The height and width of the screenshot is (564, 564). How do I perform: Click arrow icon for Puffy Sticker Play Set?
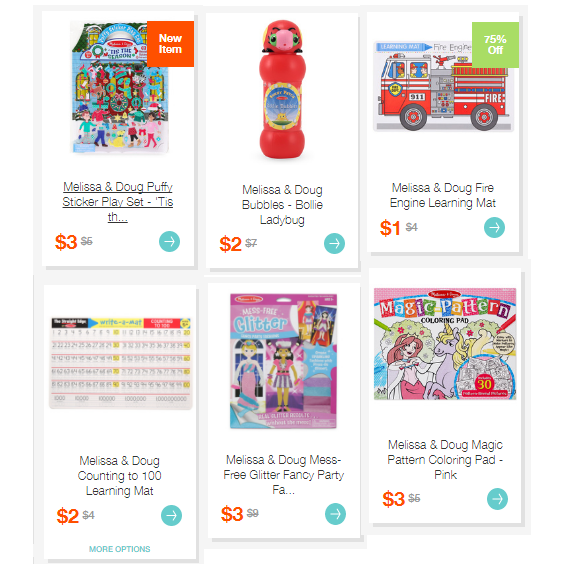[169, 241]
